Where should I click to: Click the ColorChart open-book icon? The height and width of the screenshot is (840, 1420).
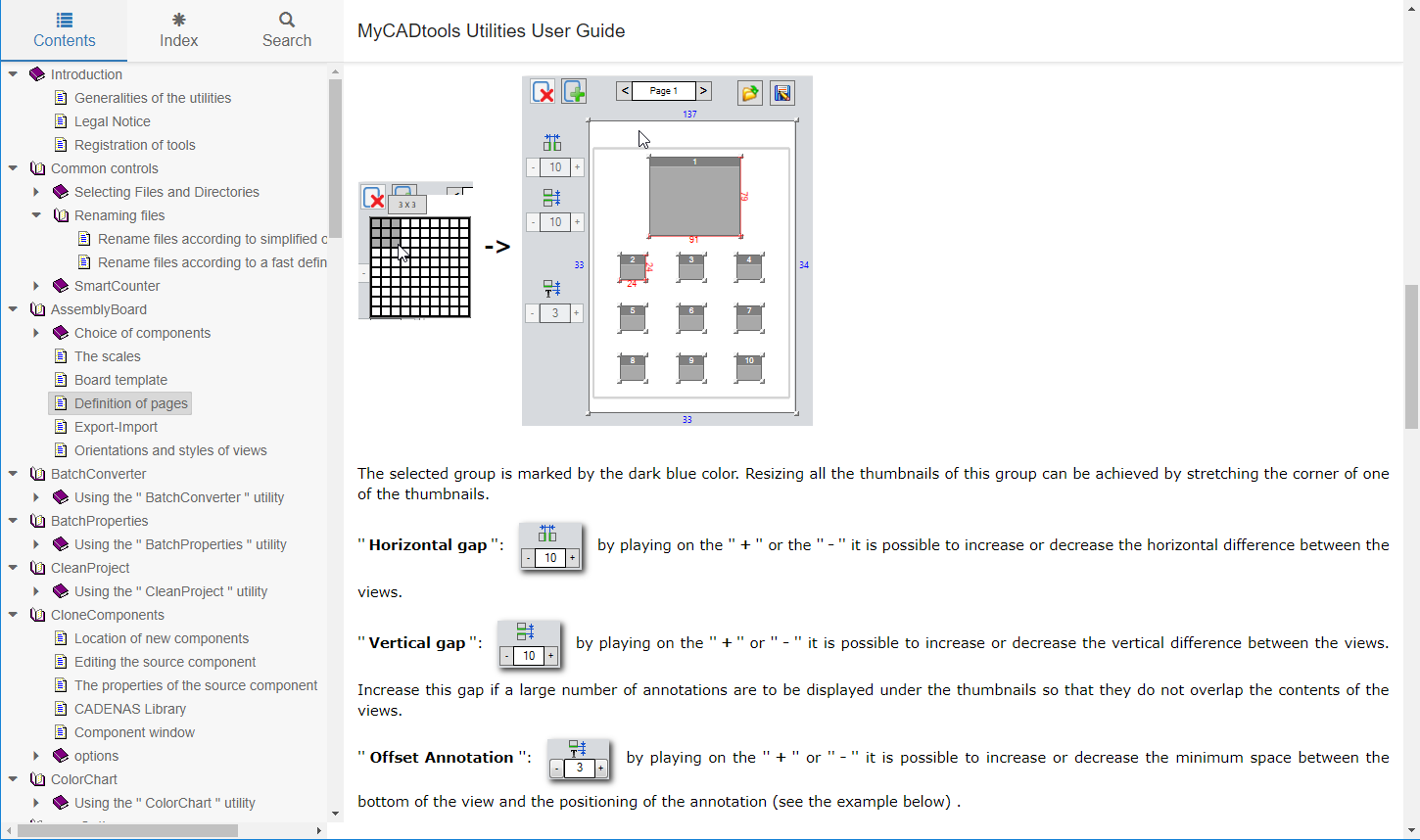[x=37, y=779]
